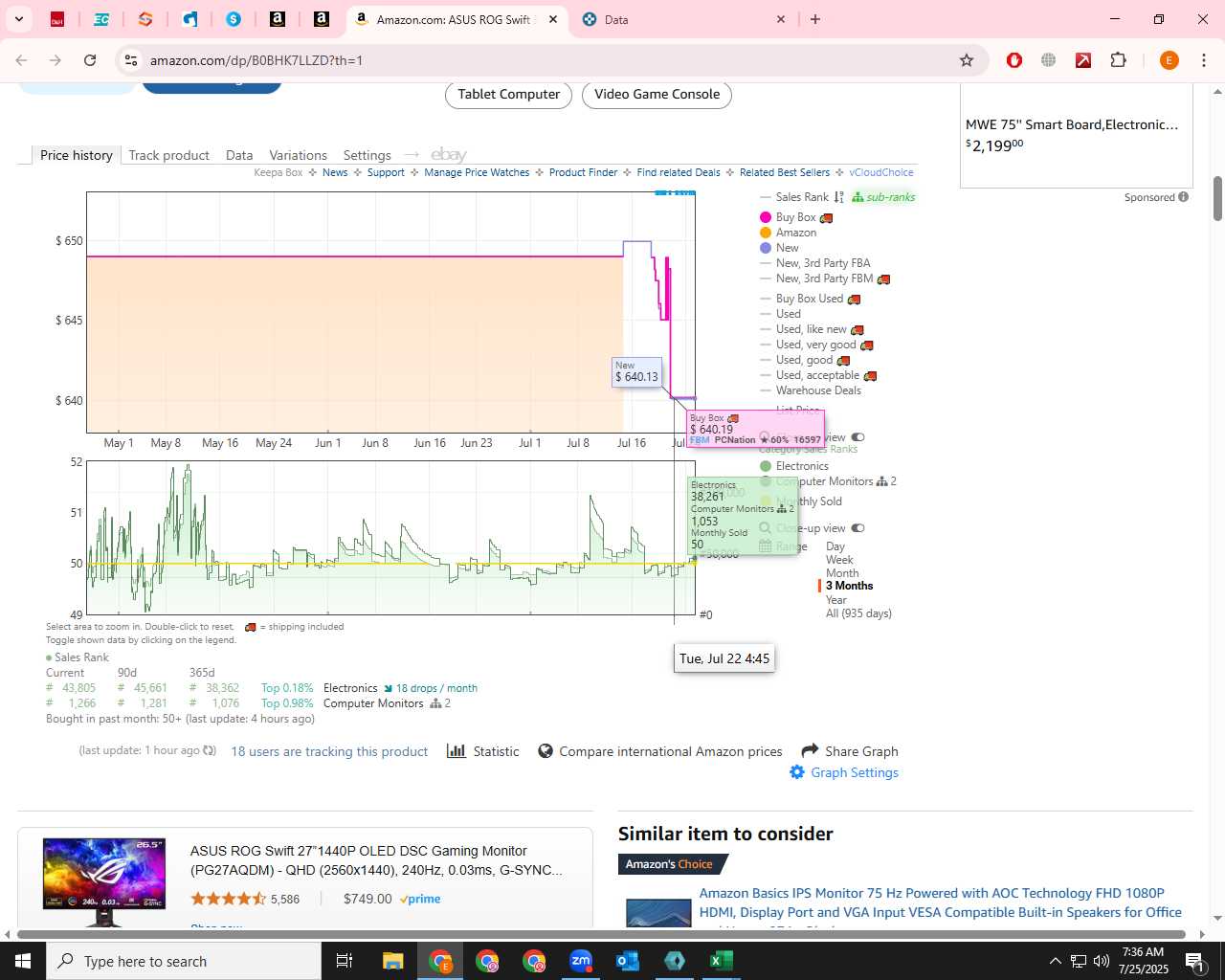Toggle Electronics sales rank in legend
The width and height of the screenshot is (1225, 980).
[793, 466]
